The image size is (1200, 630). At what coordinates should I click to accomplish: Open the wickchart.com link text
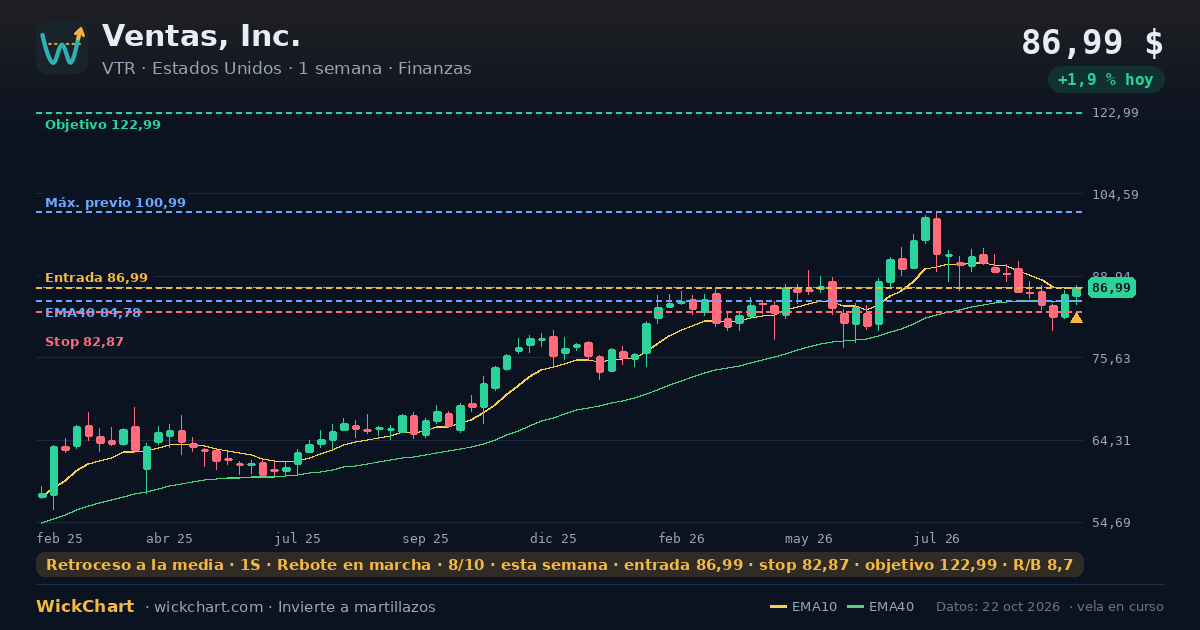click(x=209, y=607)
